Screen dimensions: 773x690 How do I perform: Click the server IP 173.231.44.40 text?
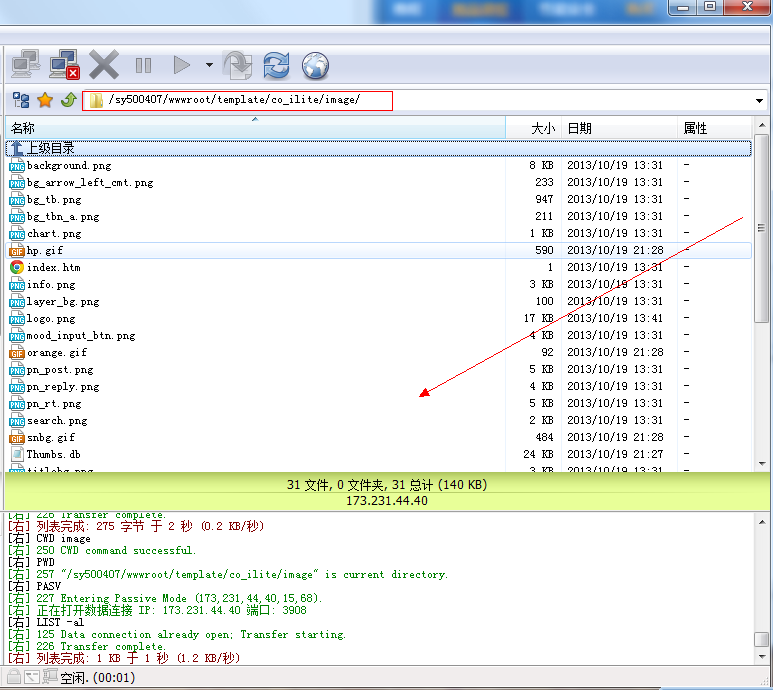pyautogui.click(x=387, y=501)
